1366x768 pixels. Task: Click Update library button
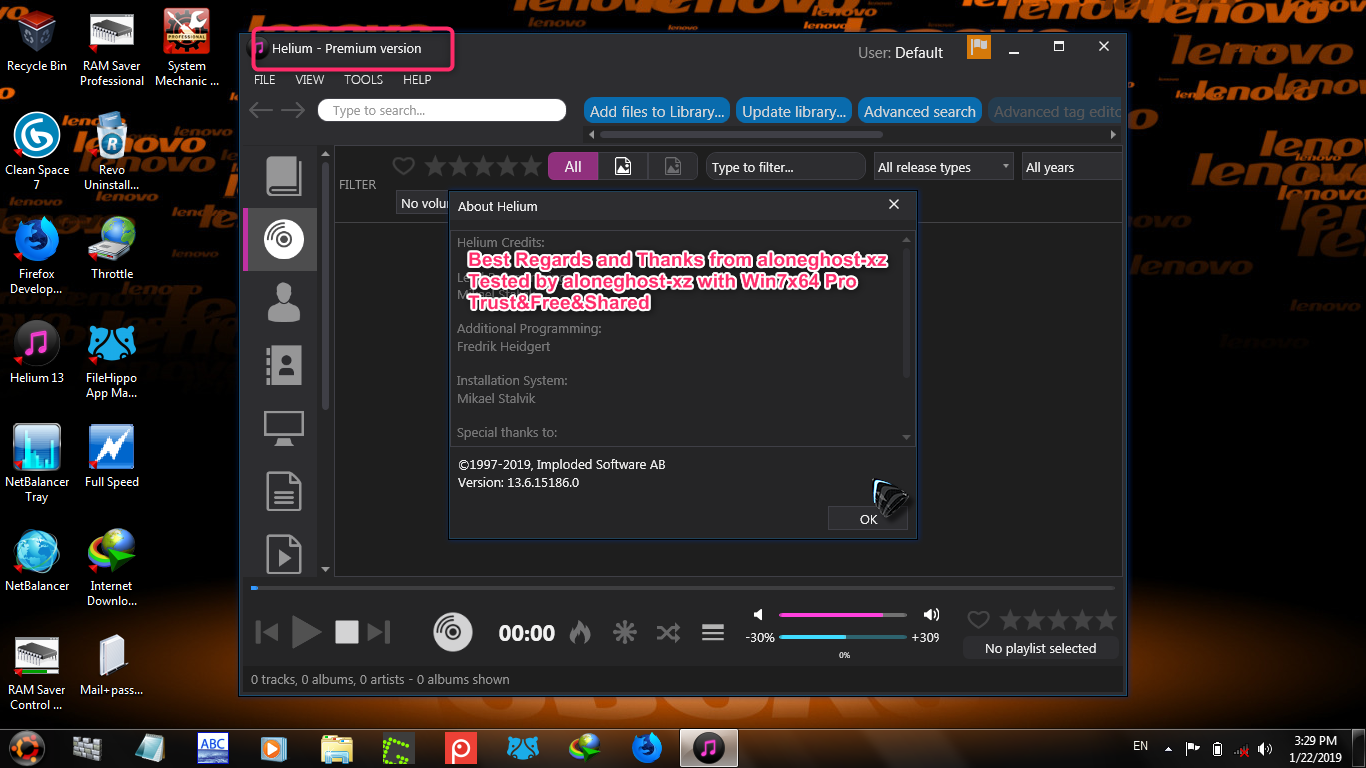pyautogui.click(x=794, y=111)
